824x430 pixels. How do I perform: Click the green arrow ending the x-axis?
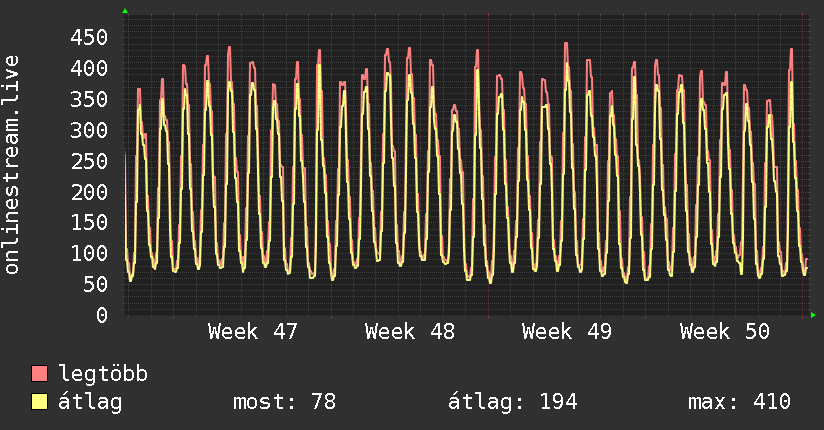tap(813, 315)
